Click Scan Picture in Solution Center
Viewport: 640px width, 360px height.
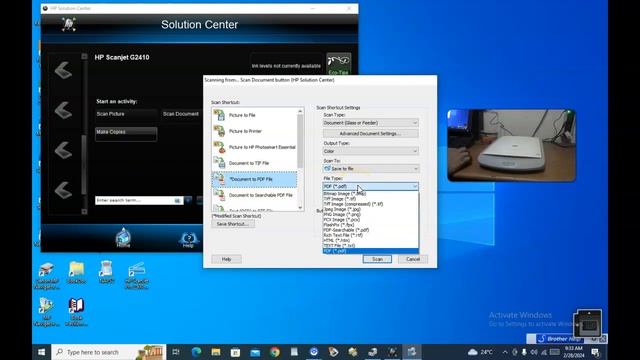(x=126, y=114)
